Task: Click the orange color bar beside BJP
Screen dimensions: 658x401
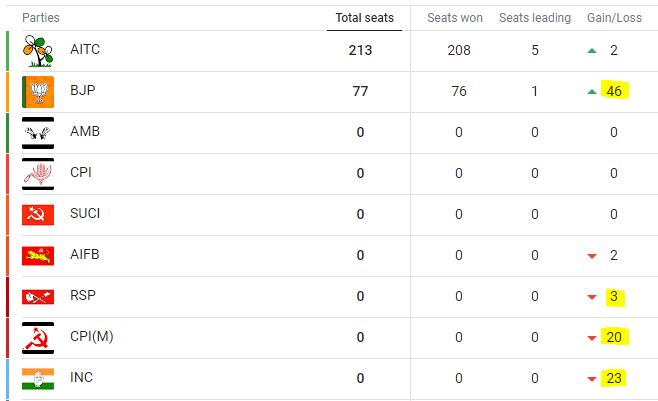Action: (x=8, y=91)
